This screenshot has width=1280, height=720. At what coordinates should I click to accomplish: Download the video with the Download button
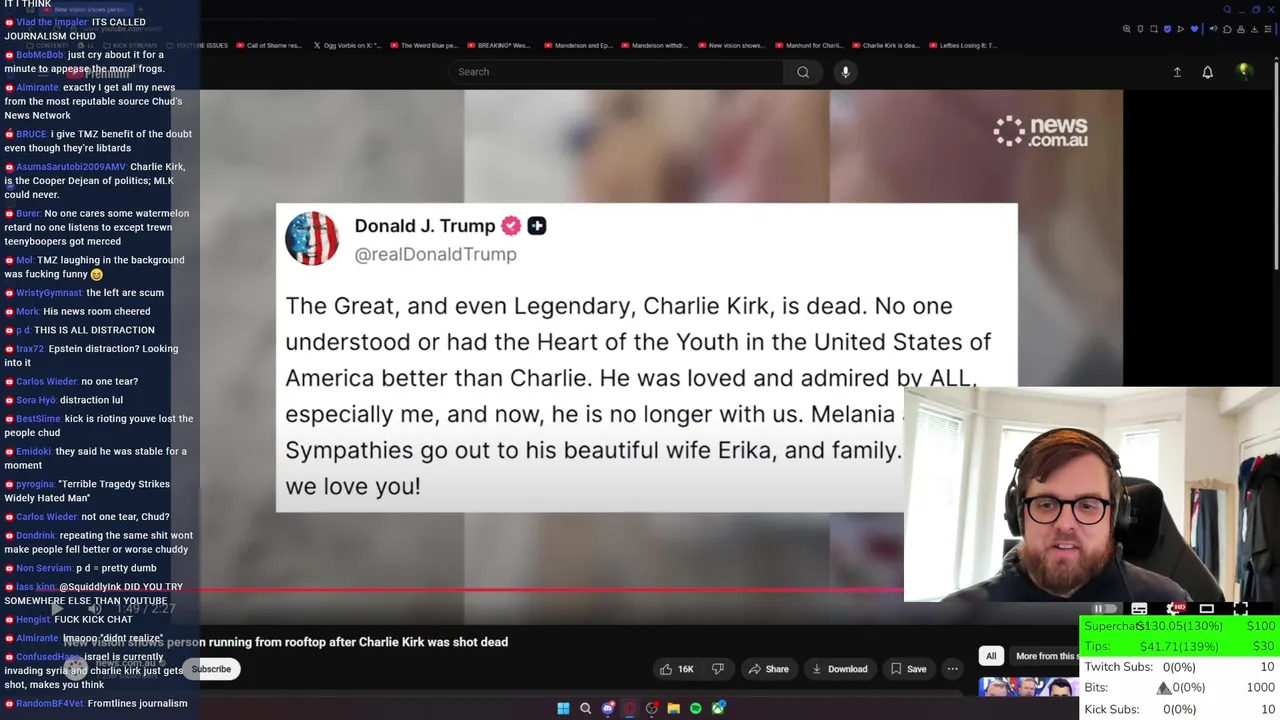pos(840,669)
